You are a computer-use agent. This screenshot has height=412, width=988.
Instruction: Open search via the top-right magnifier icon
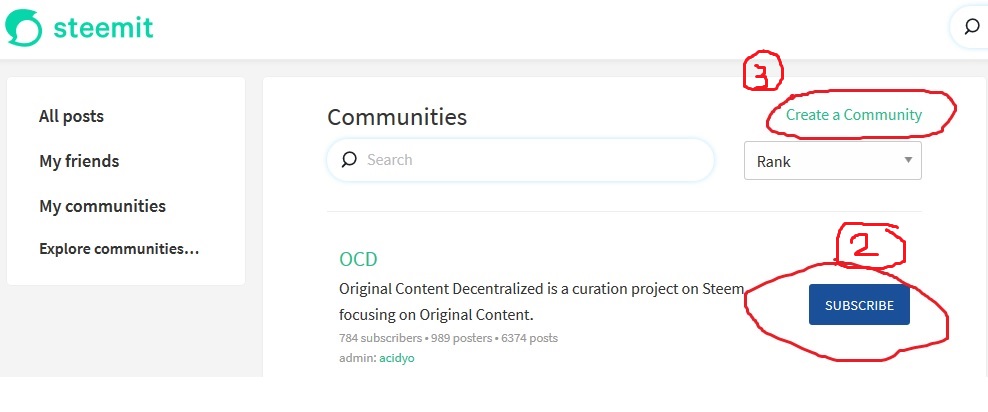point(972,26)
